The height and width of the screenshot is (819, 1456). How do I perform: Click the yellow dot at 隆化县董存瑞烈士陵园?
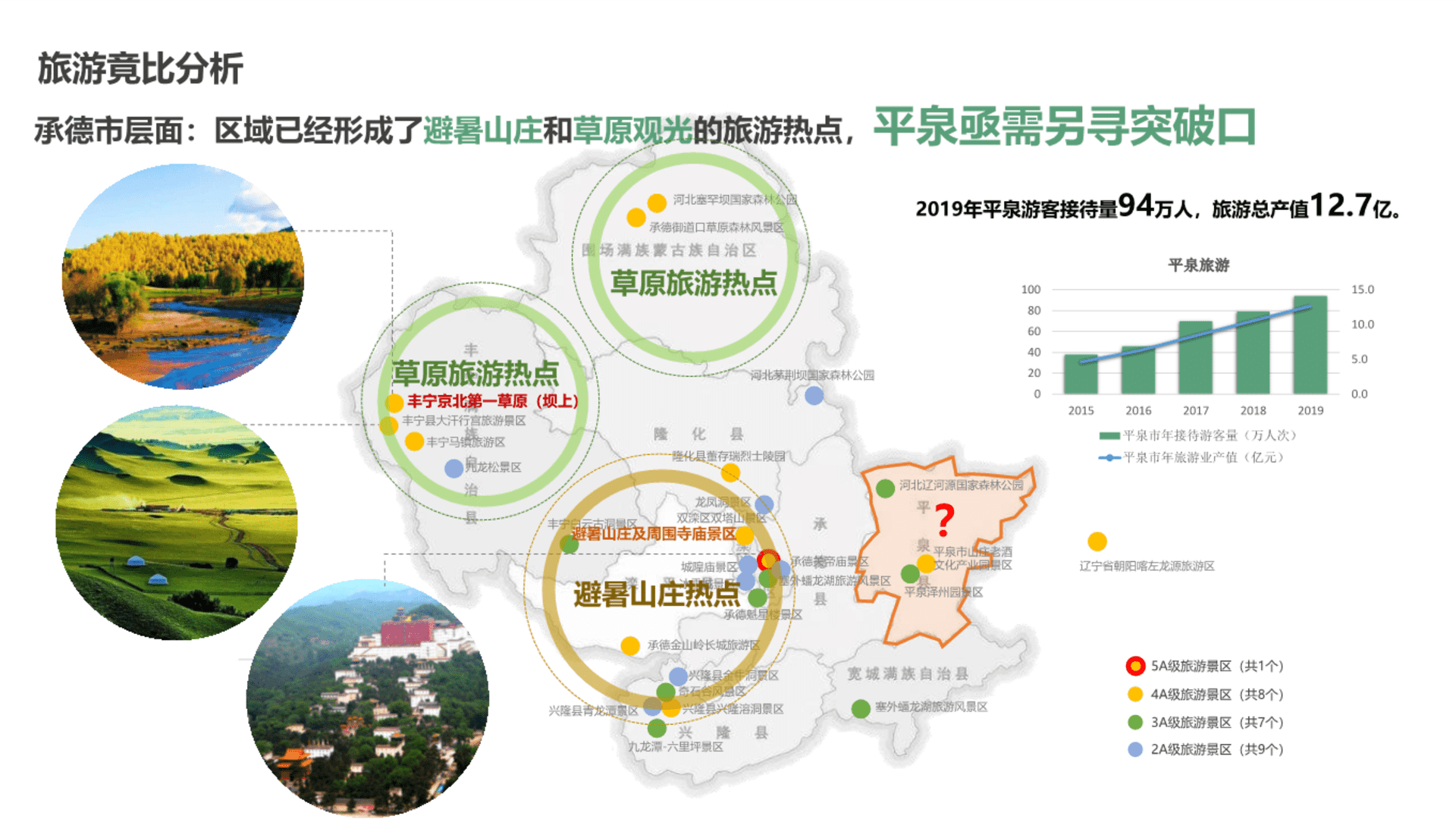(x=730, y=473)
